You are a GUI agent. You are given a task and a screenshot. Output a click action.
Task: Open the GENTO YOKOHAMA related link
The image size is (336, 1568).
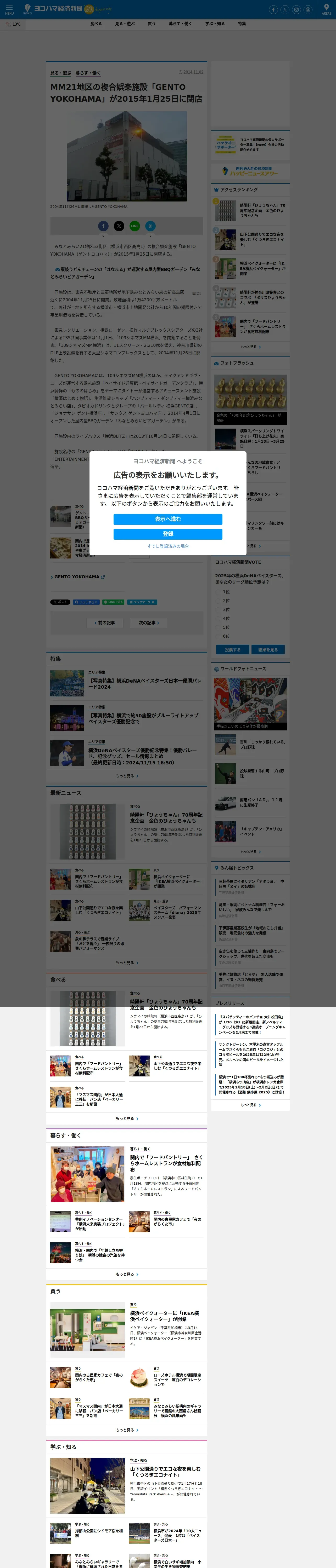(x=77, y=577)
